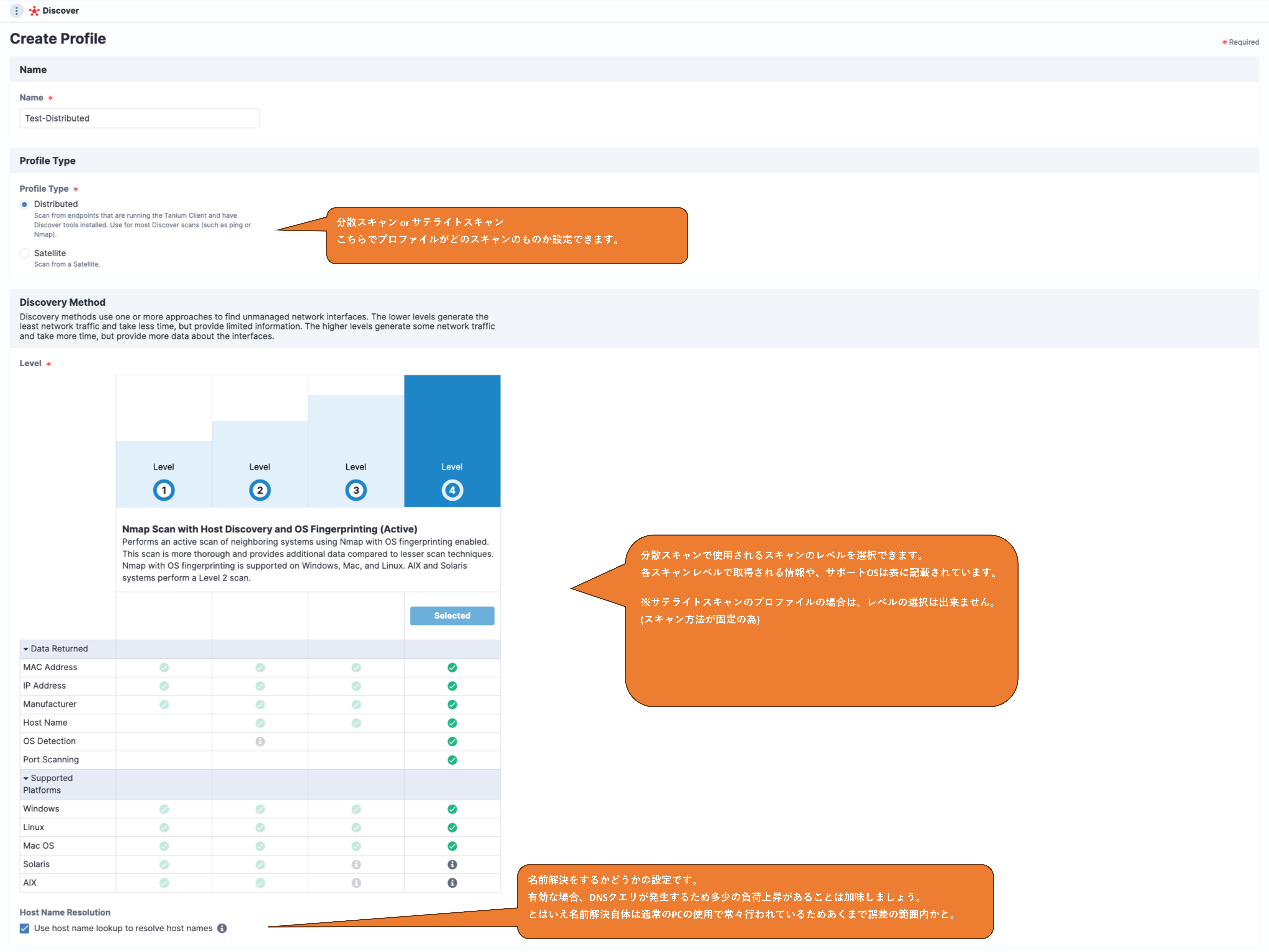Image resolution: width=1269 pixels, height=952 pixels.
Task: Click the AIX info icon for Level 4
Action: pos(452,883)
